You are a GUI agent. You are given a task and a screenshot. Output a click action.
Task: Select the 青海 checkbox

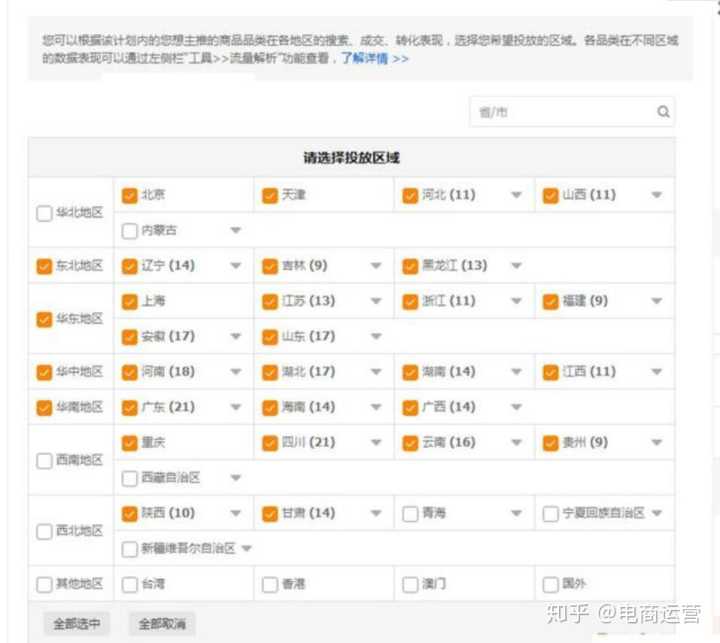(x=410, y=514)
